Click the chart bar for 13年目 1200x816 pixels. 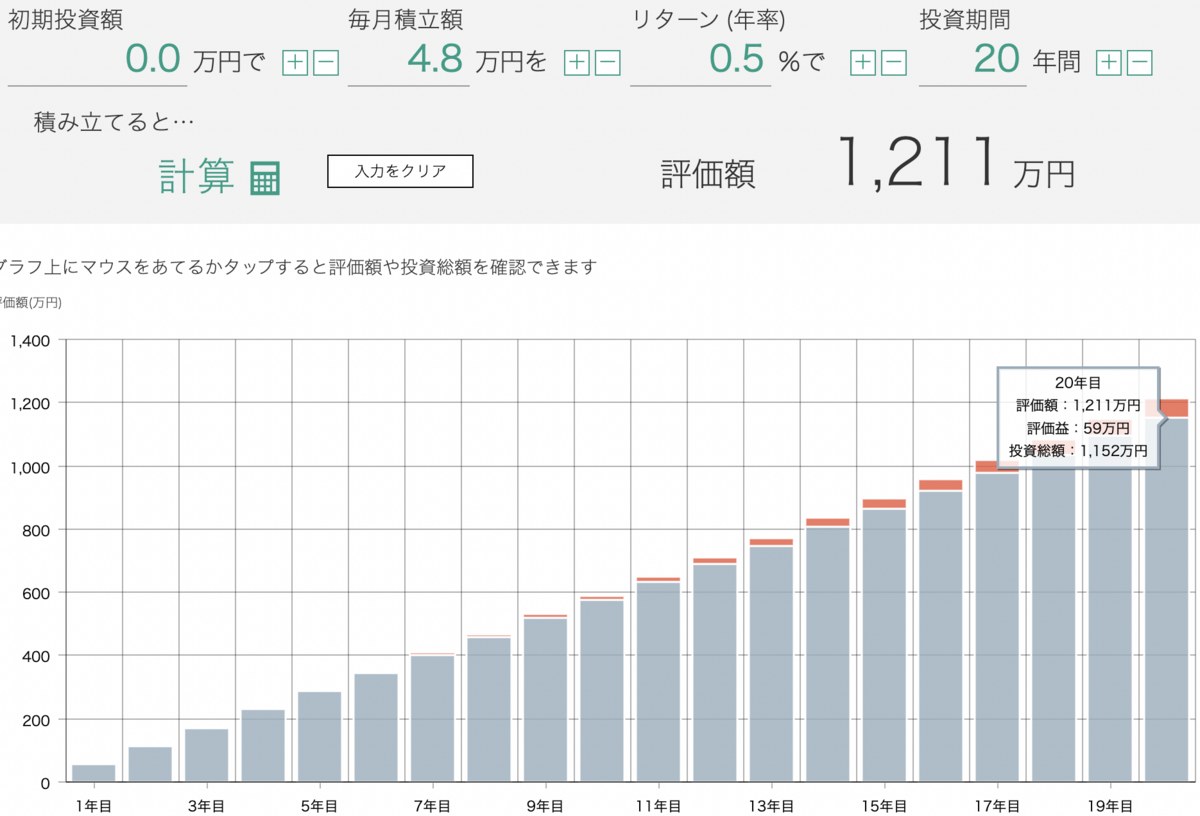point(771,660)
